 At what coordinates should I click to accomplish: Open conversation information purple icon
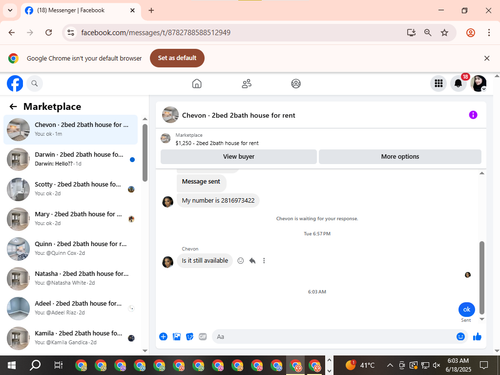point(473,115)
